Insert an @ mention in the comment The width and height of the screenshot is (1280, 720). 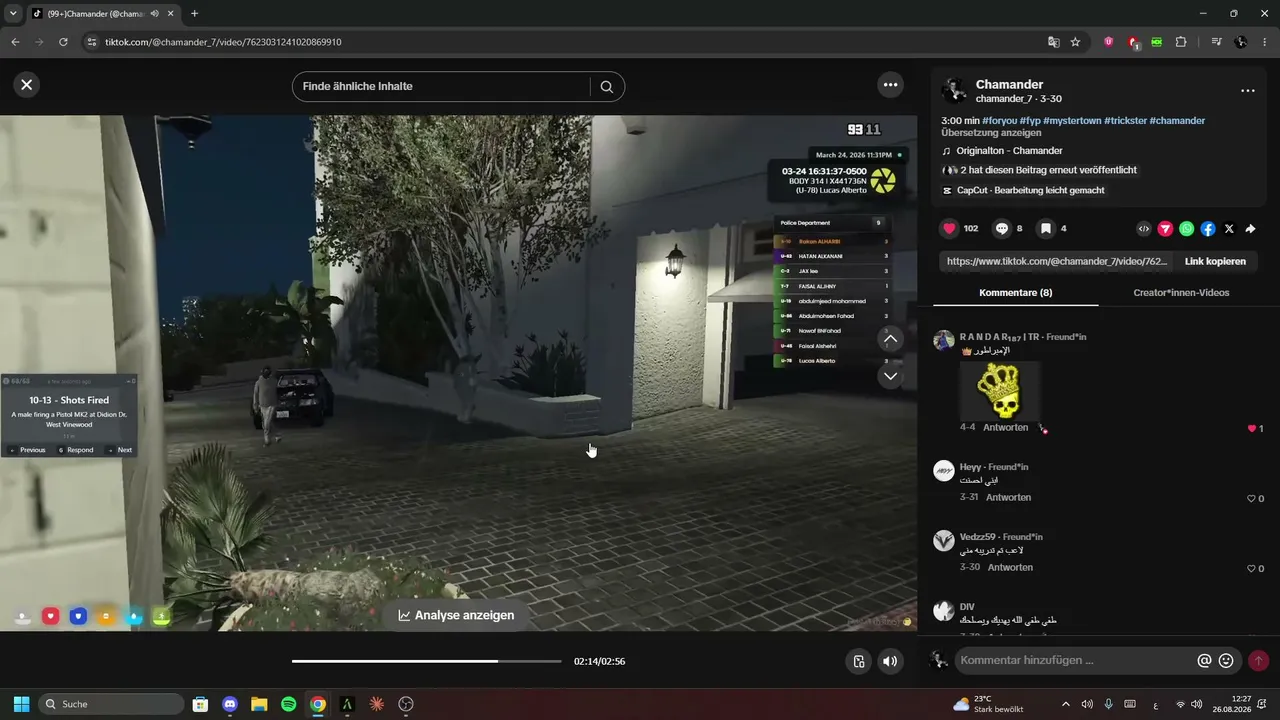click(1204, 660)
